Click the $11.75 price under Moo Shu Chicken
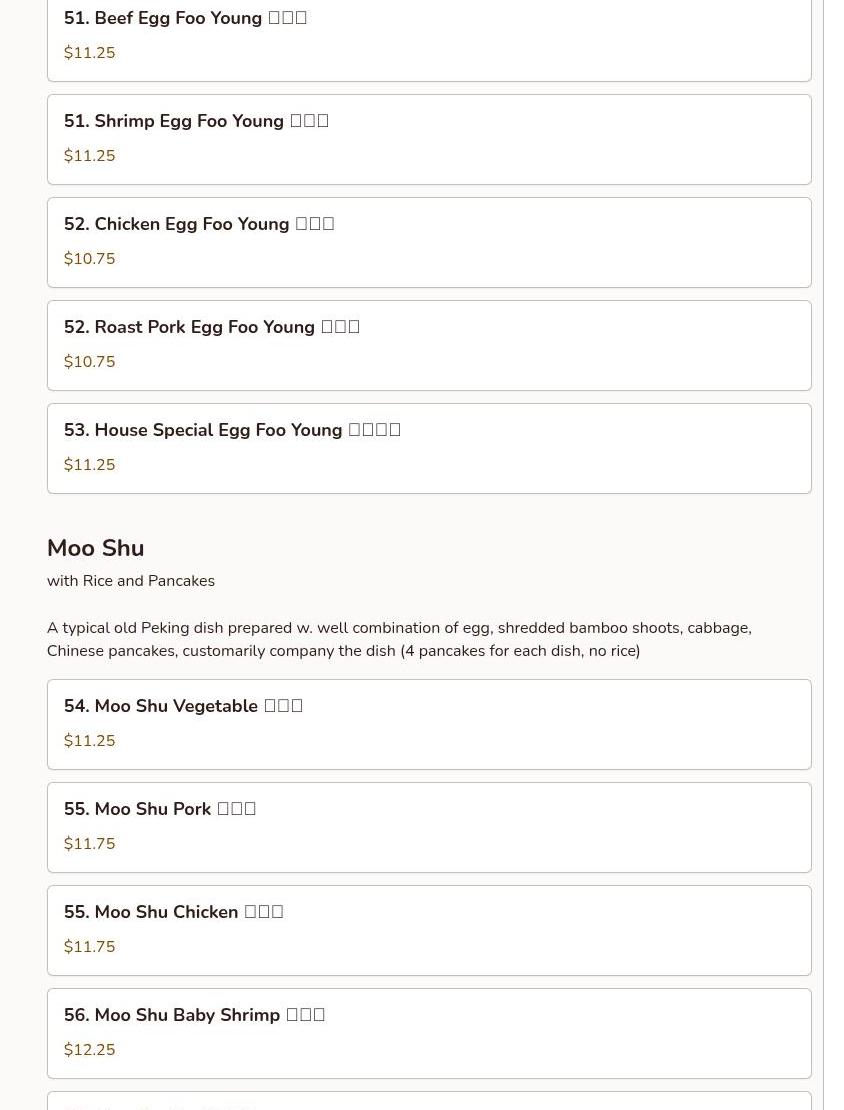The height and width of the screenshot is (1110, 844). 89,947
